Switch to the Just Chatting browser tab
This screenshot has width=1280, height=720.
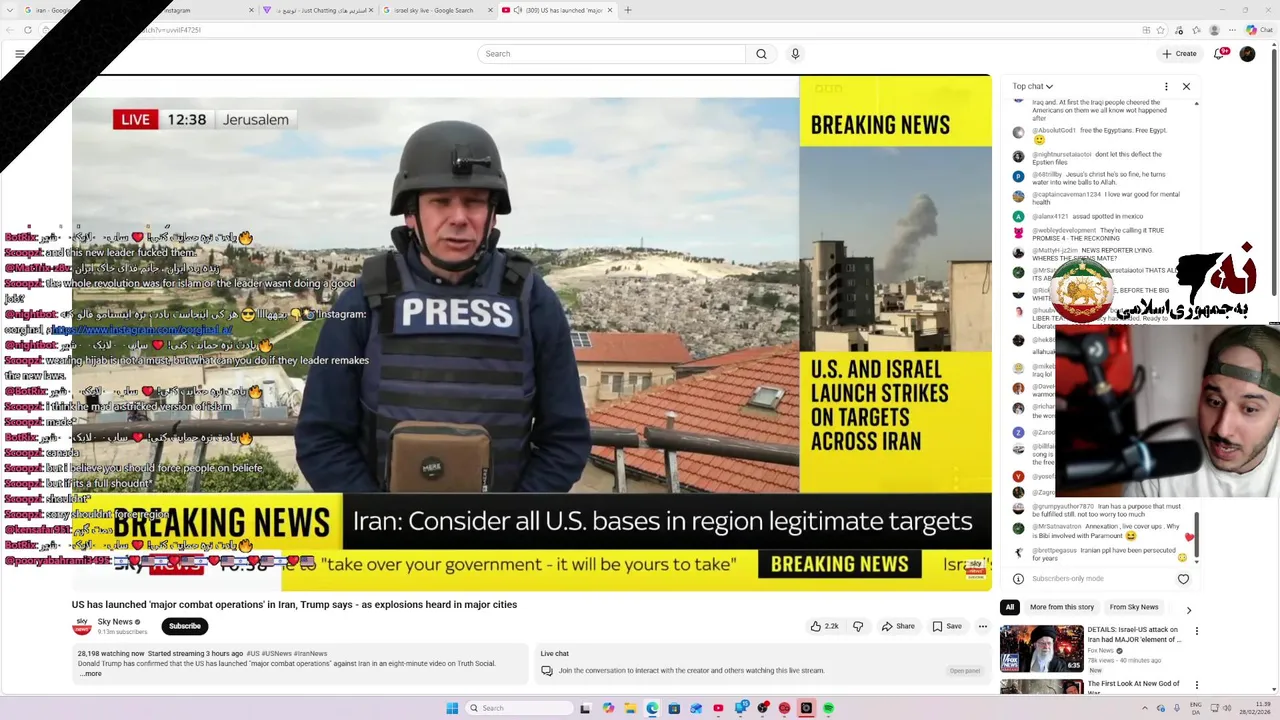click(318, 10)
